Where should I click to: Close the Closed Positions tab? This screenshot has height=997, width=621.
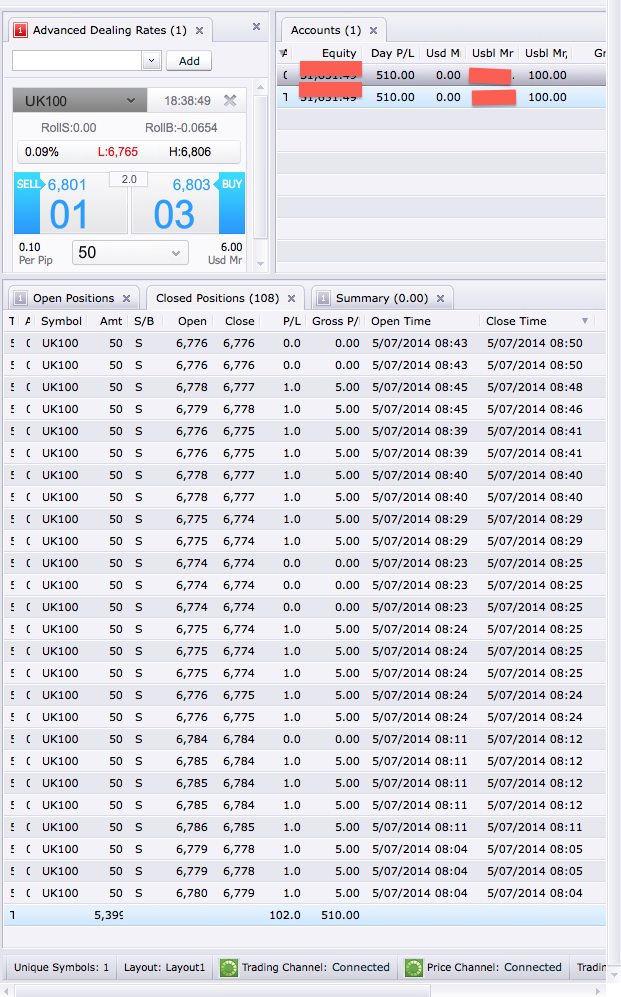[x=291, y=298]
